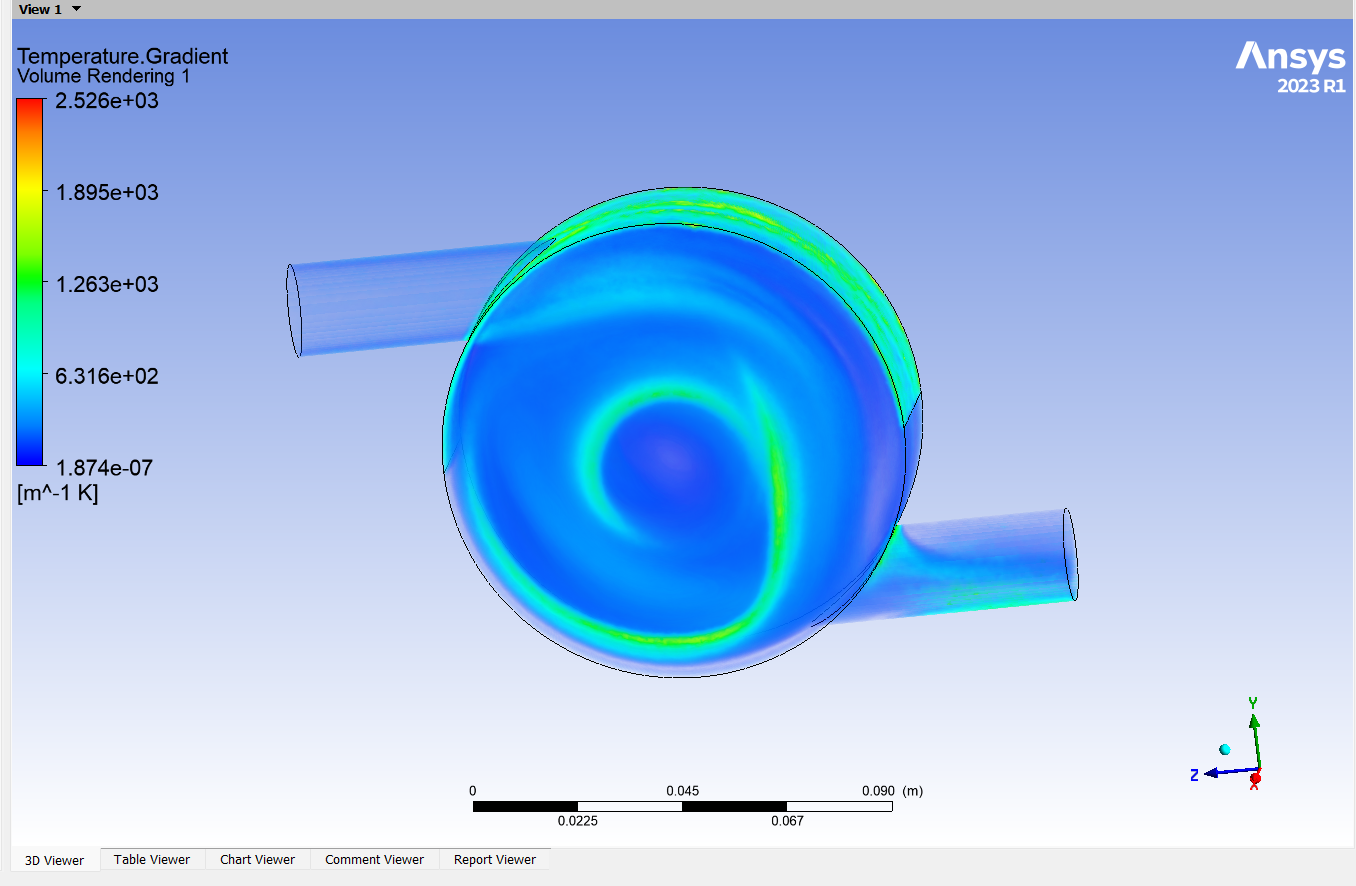Click the red X axis dot on triad
This screenshot has height=886, width=1356.
tap(1255, 778)
